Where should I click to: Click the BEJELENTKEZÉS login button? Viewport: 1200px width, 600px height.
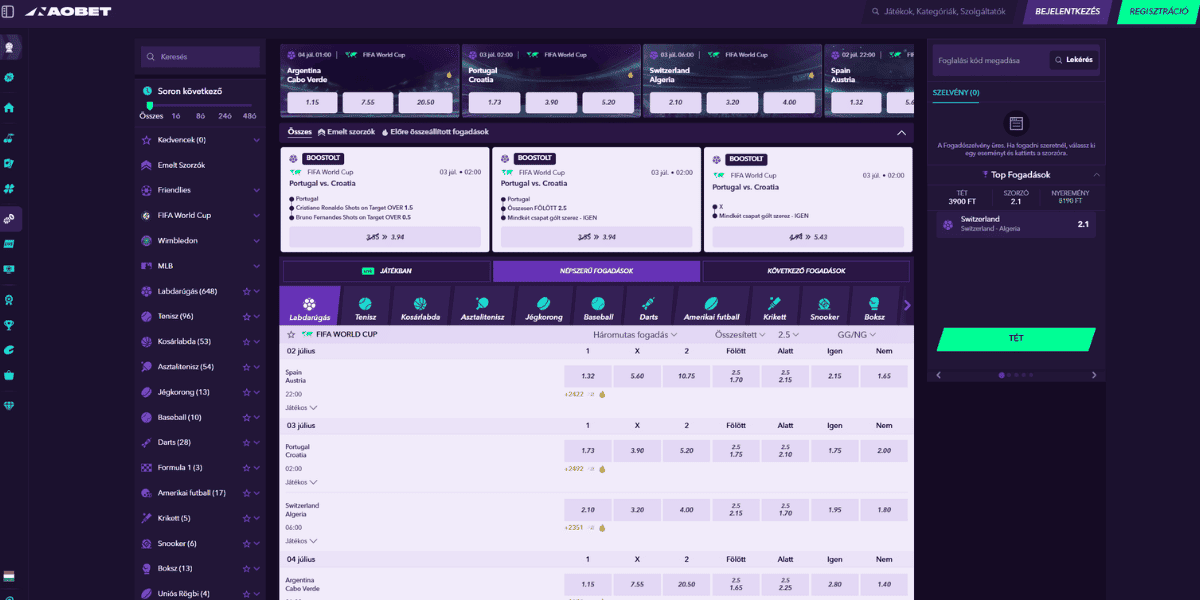(x=1067, y=12)
